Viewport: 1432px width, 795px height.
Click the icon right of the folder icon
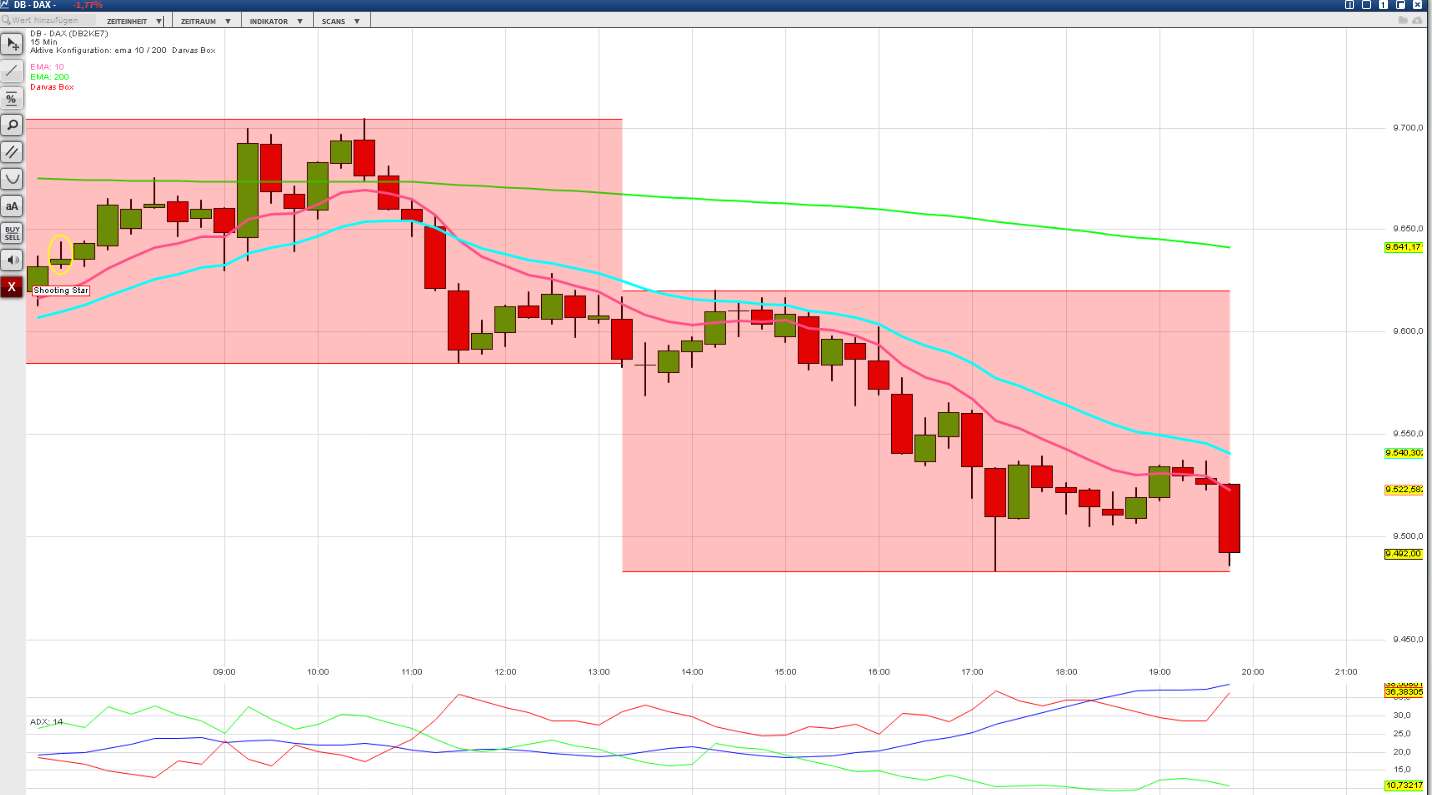tap(1418, 20)
